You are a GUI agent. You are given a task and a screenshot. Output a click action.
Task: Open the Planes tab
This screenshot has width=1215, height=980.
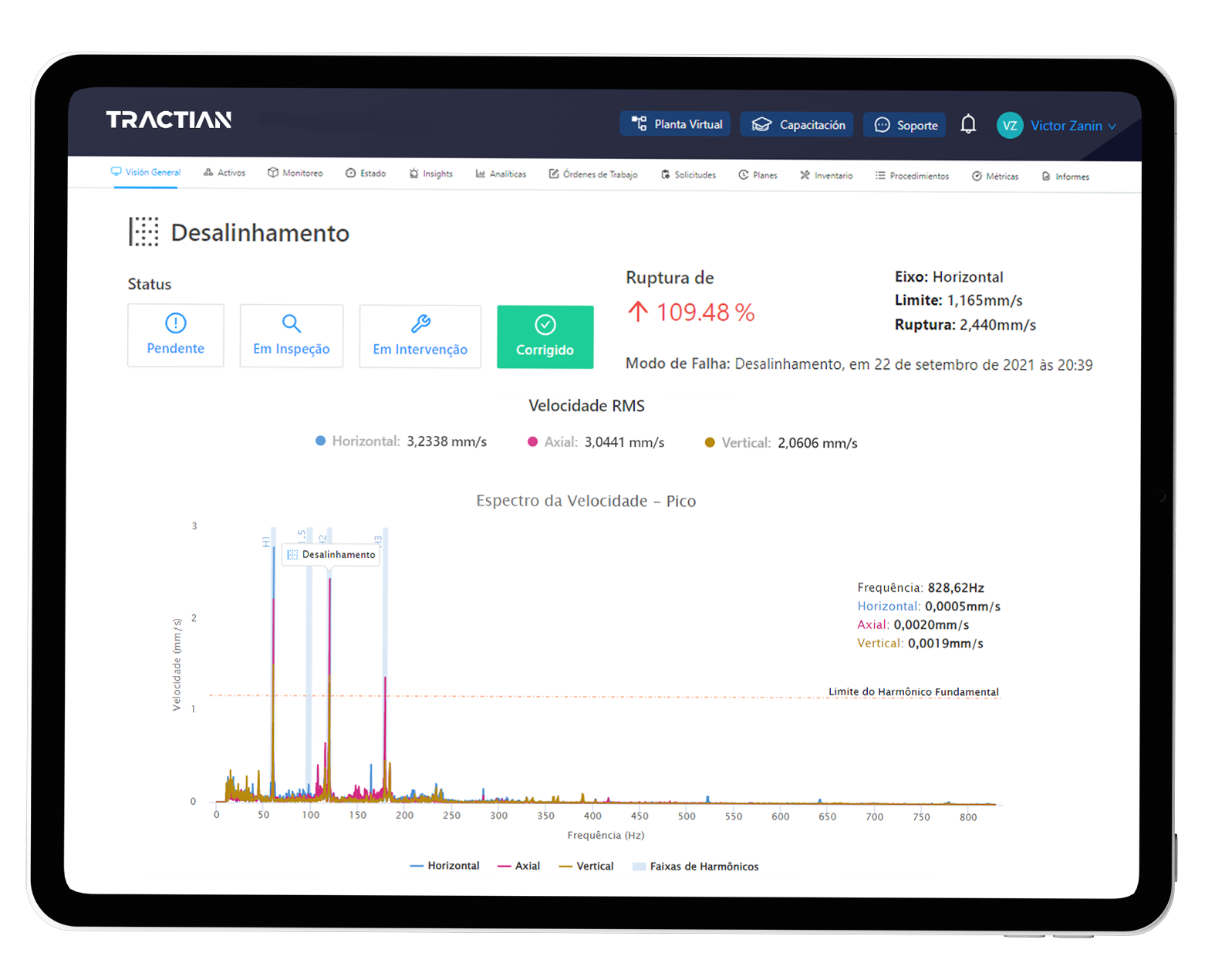758,175
